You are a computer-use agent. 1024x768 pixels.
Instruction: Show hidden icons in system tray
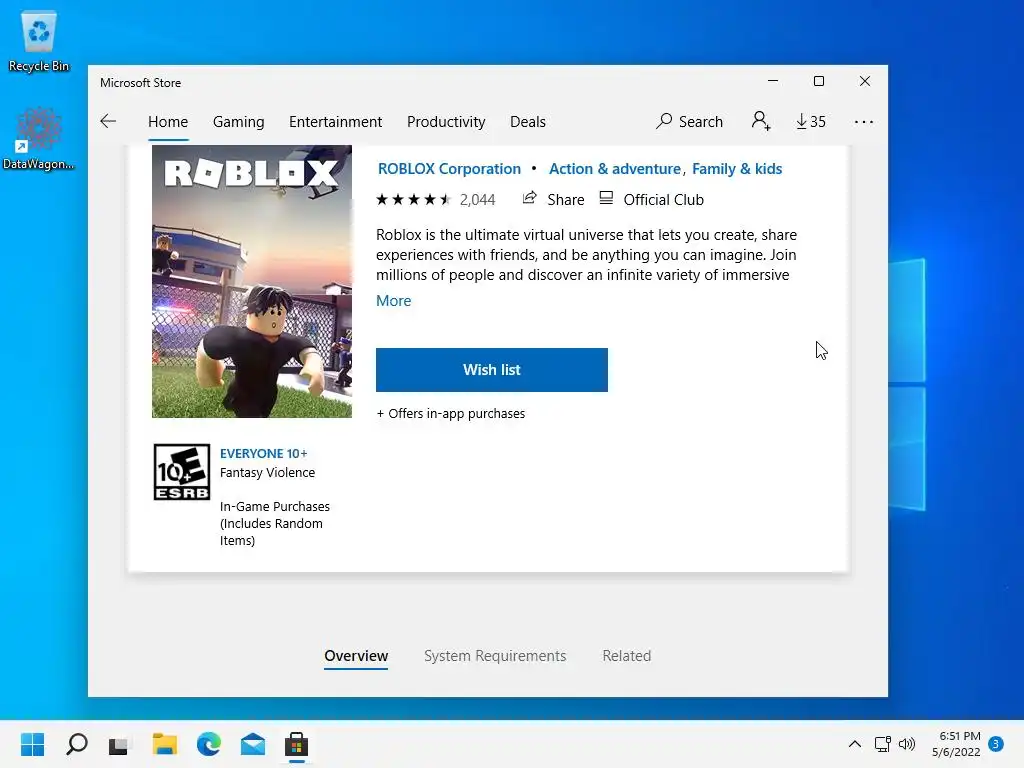click(x=854, y=744)
